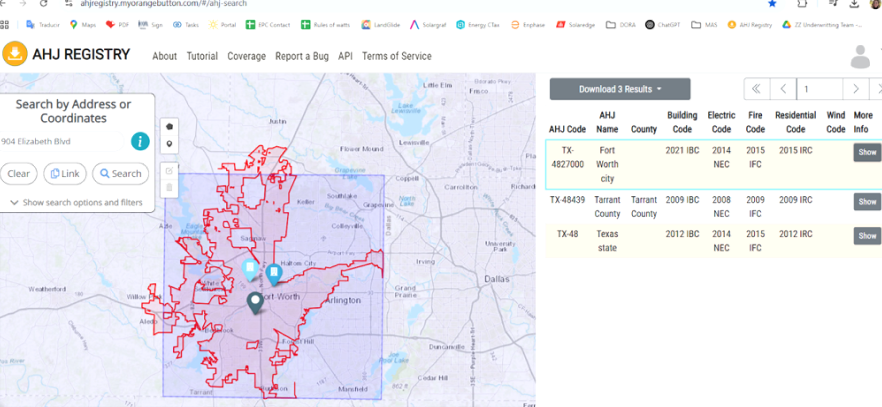Show more info for Texas state
Image resolution: width=882 pixels, height=407 pixels.
[x=867, y=236]
